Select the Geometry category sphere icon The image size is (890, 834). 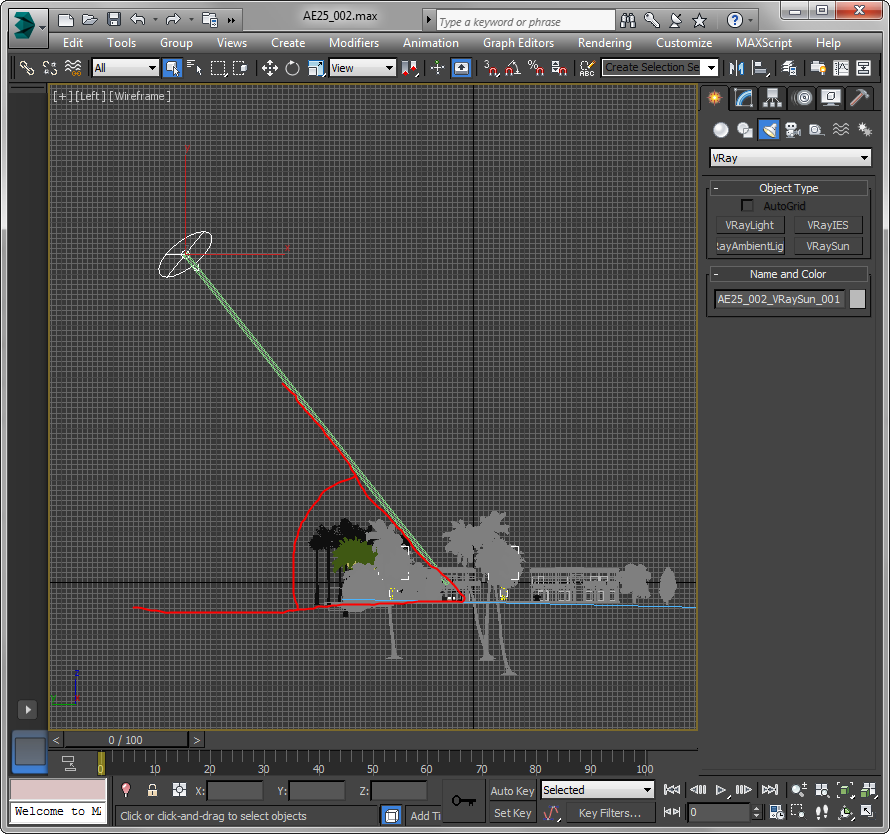pos(720,130)
